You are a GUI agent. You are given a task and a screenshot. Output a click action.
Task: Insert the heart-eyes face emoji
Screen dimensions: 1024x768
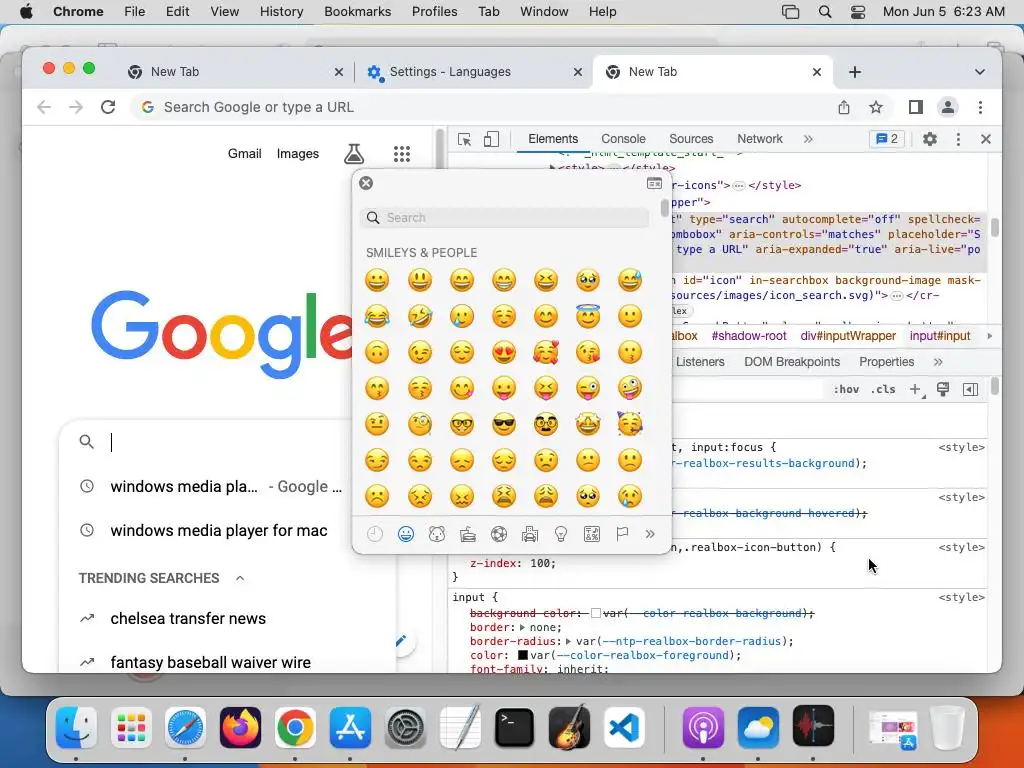[x=504, y=352]
